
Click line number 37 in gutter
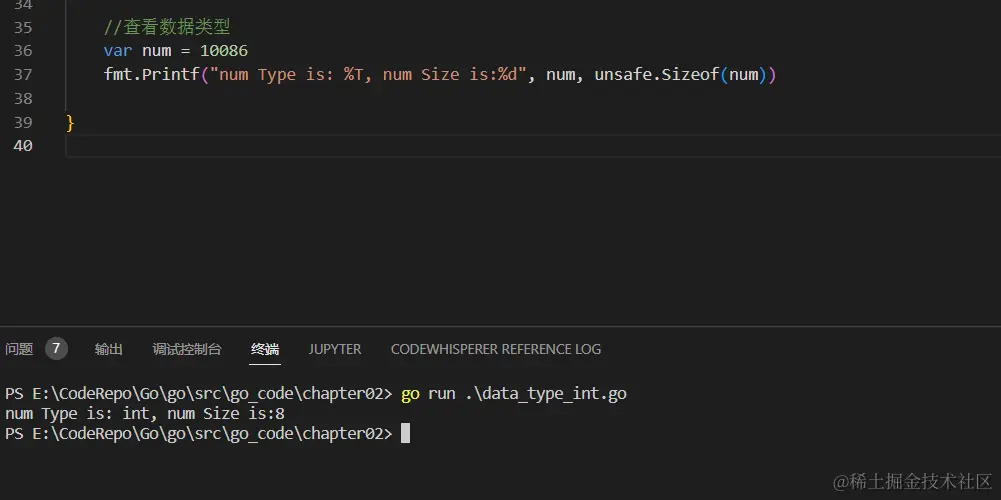coord(22,75)
